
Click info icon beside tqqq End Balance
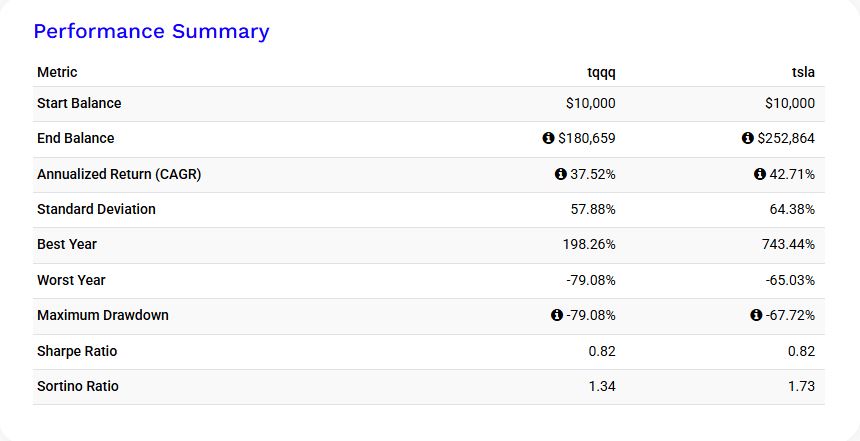tap(548, 139)
